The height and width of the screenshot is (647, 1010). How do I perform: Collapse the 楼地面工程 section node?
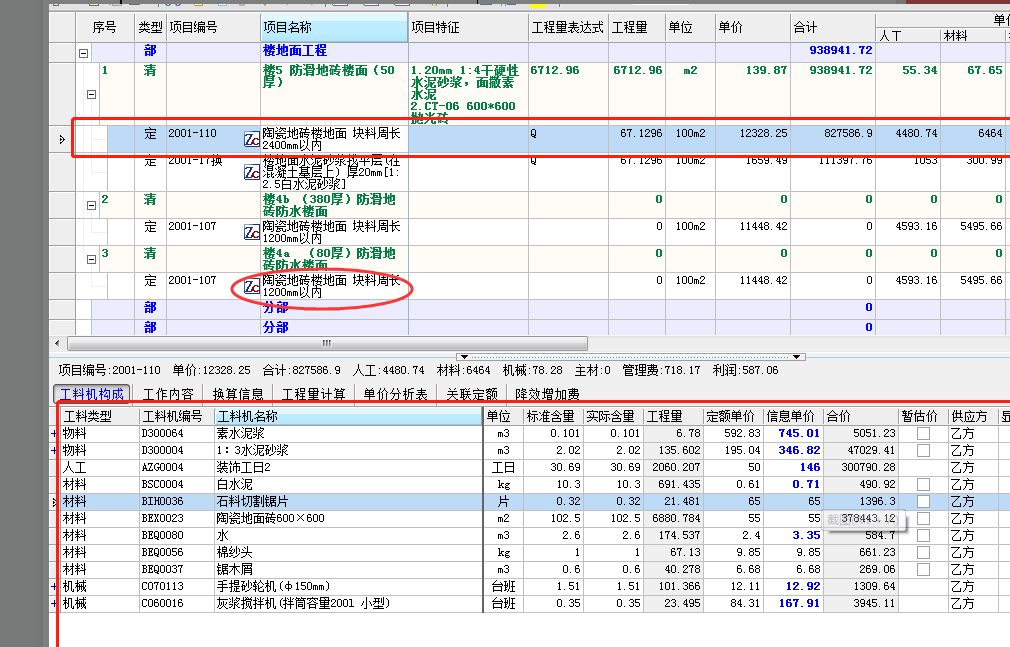pos(84,53)
